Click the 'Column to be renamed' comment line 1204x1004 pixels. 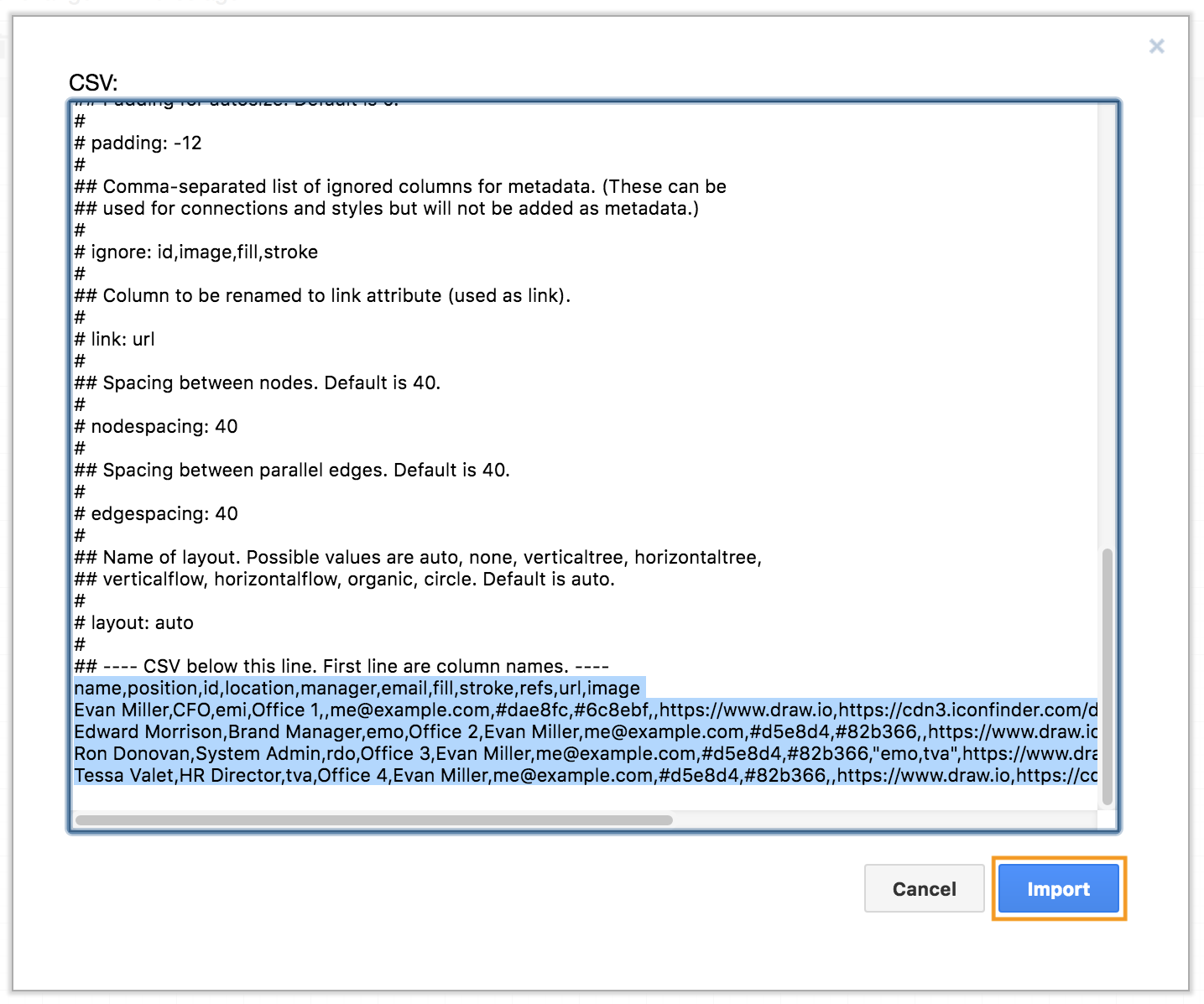[322, 296]
